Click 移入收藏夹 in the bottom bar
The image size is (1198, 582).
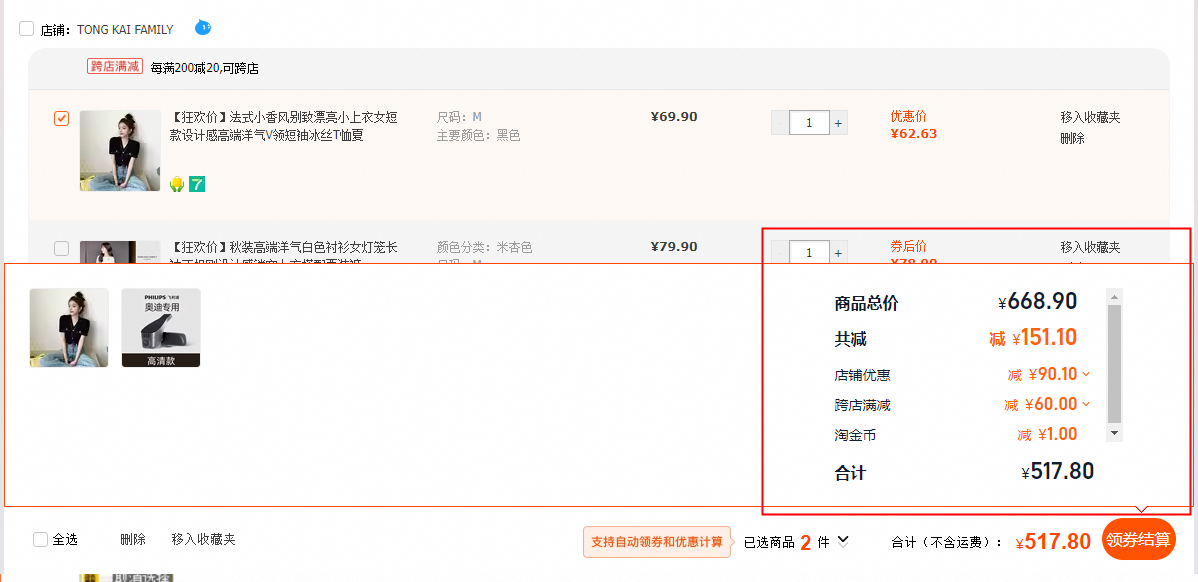(x=203, y=539)
